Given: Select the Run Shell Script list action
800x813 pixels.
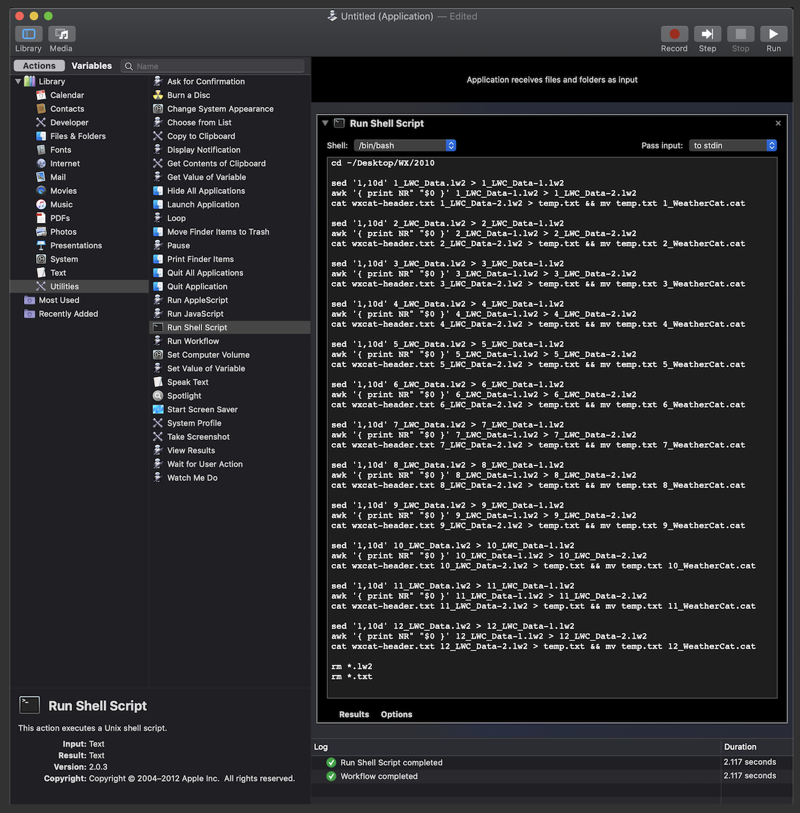Looking at the screenshot, I should [x=230, y=327].
